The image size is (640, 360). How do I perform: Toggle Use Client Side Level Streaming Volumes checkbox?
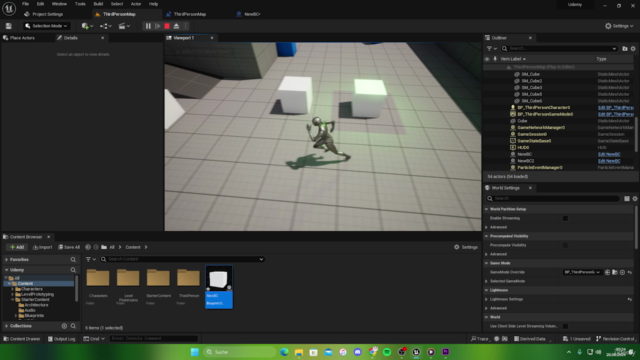coord(565,326)
